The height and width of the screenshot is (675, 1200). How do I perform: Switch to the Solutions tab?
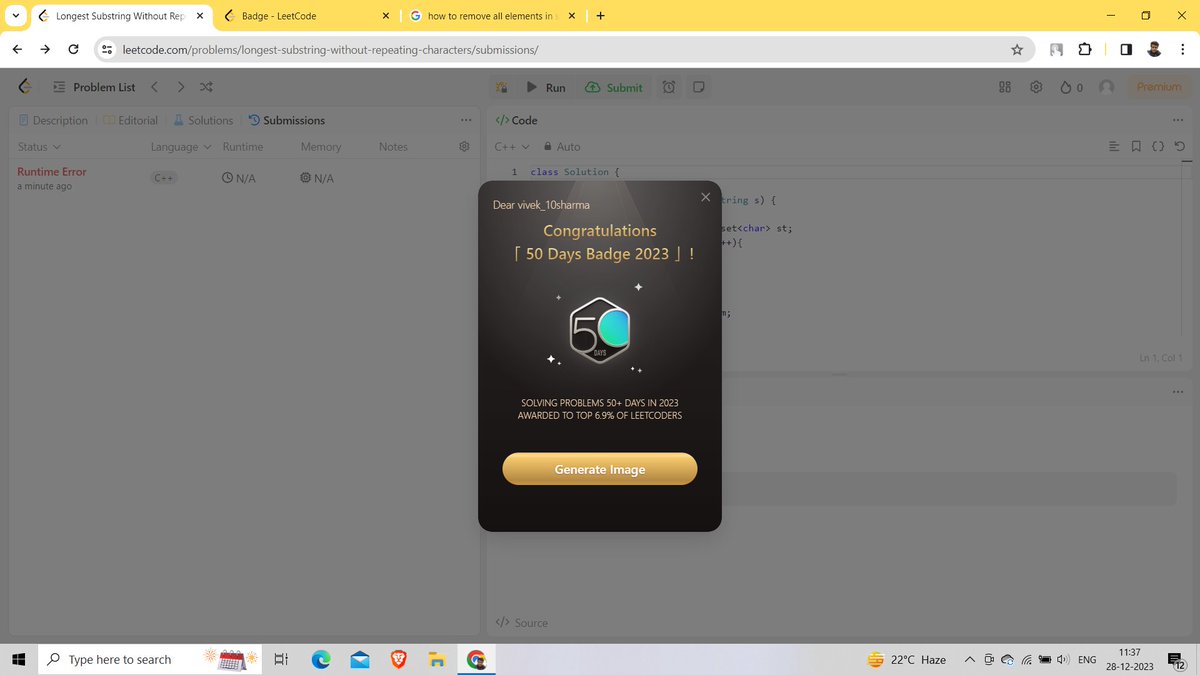click(203, 120)
